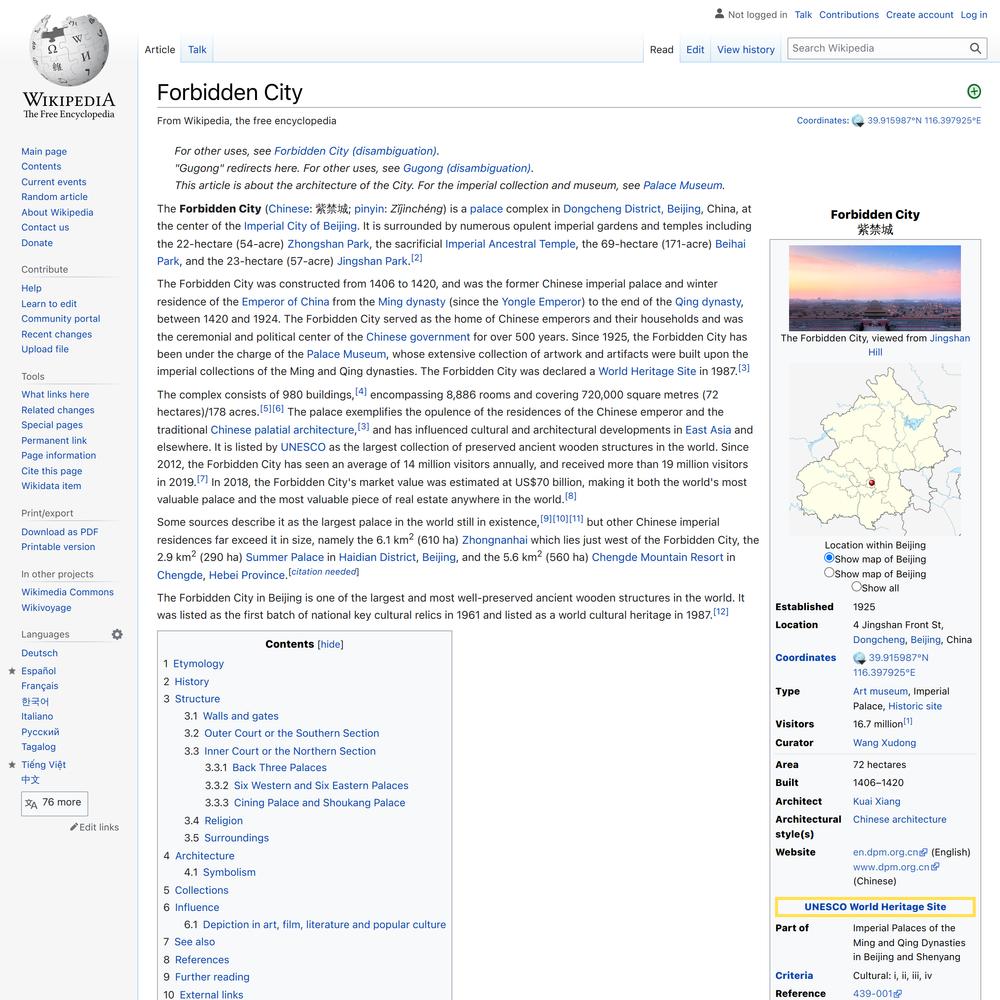The image size is (1000, 1000).
Task: Jump to Etymology section in Contents
Action: click(x=198, y=664)
